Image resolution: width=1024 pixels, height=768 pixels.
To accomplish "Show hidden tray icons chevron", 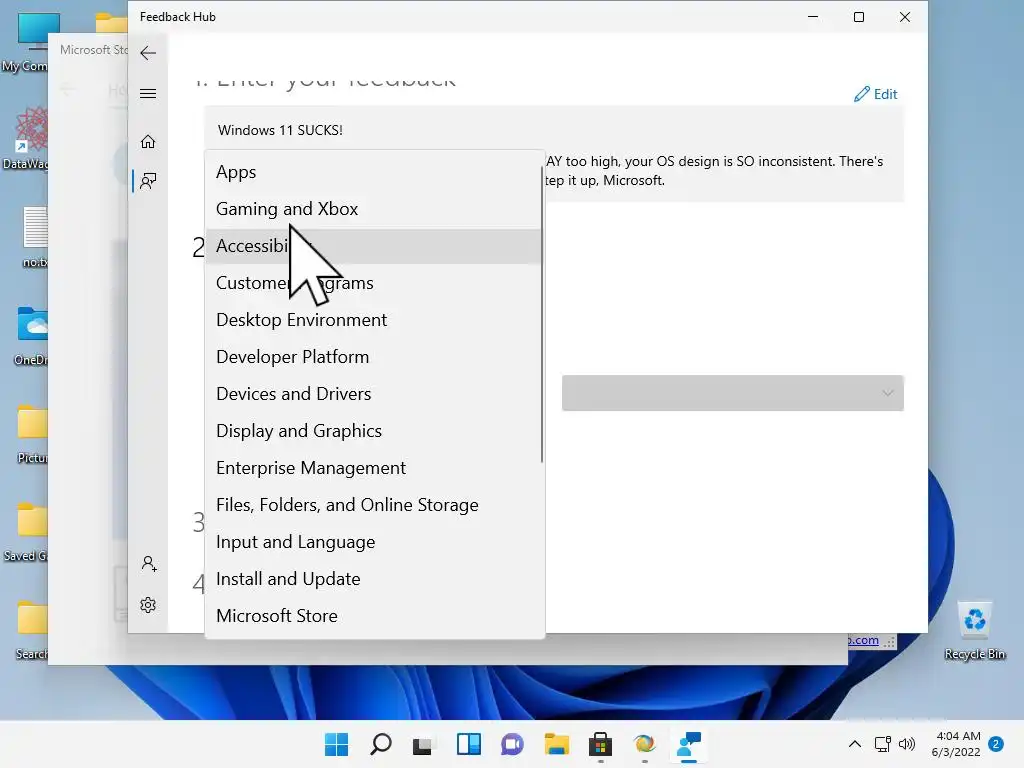I will (854, 744).
